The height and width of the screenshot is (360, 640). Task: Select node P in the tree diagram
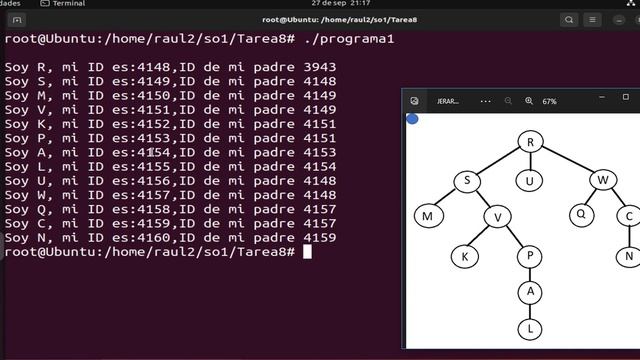(530, 256)
